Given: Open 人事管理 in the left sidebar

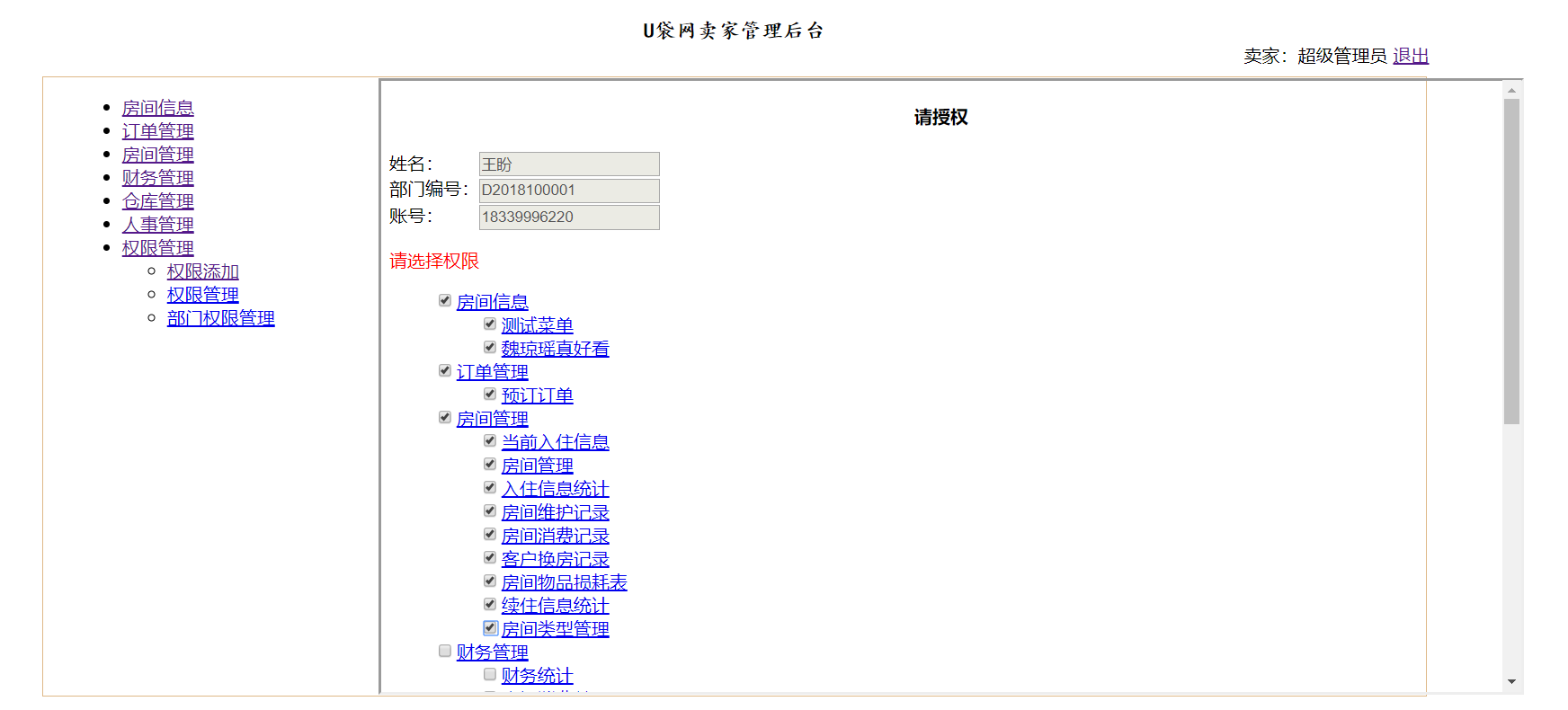Looking at the screenshot, I should 157,225.
